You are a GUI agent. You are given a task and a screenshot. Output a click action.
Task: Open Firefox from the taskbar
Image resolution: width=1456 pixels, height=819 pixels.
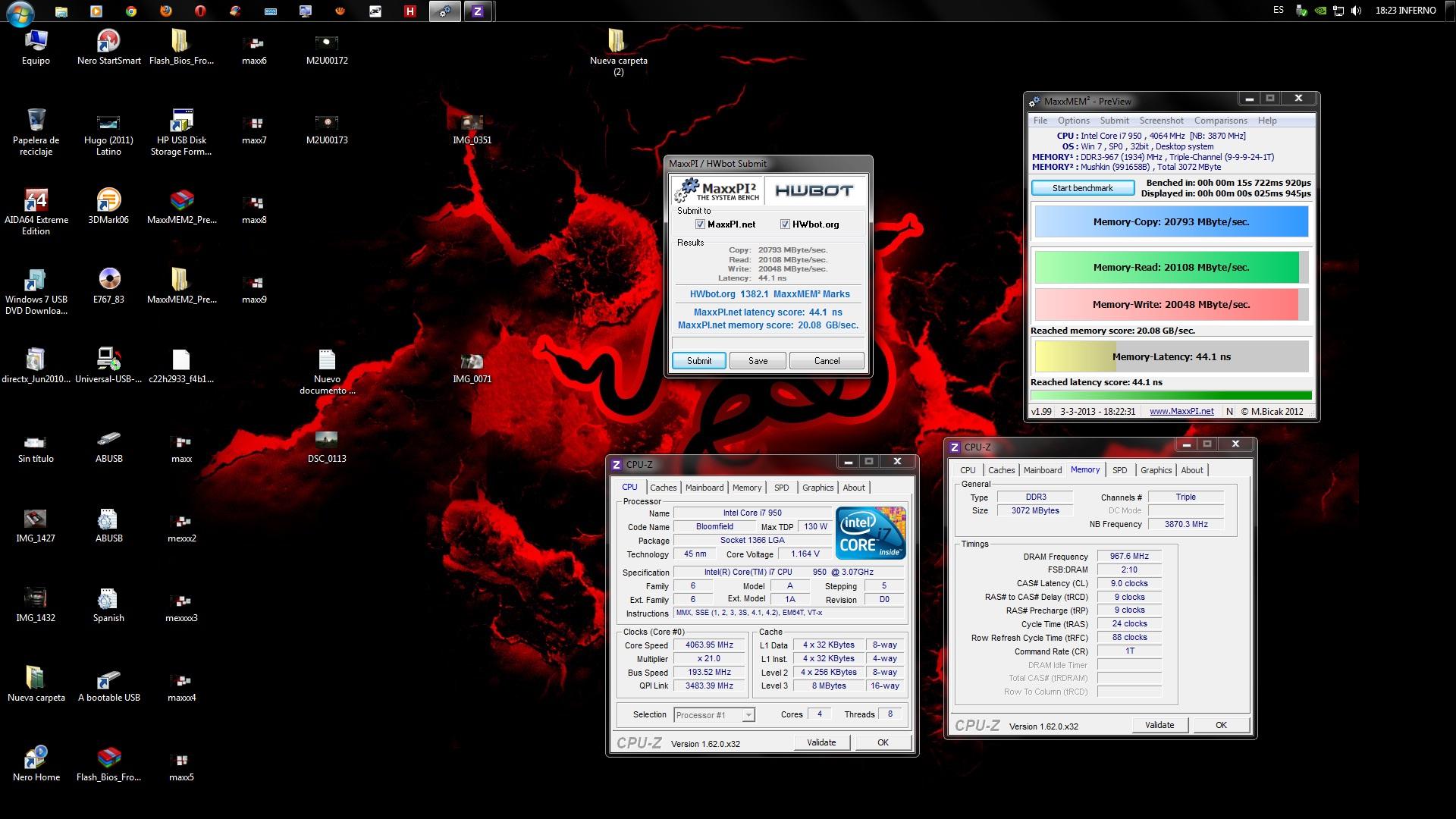165,11
